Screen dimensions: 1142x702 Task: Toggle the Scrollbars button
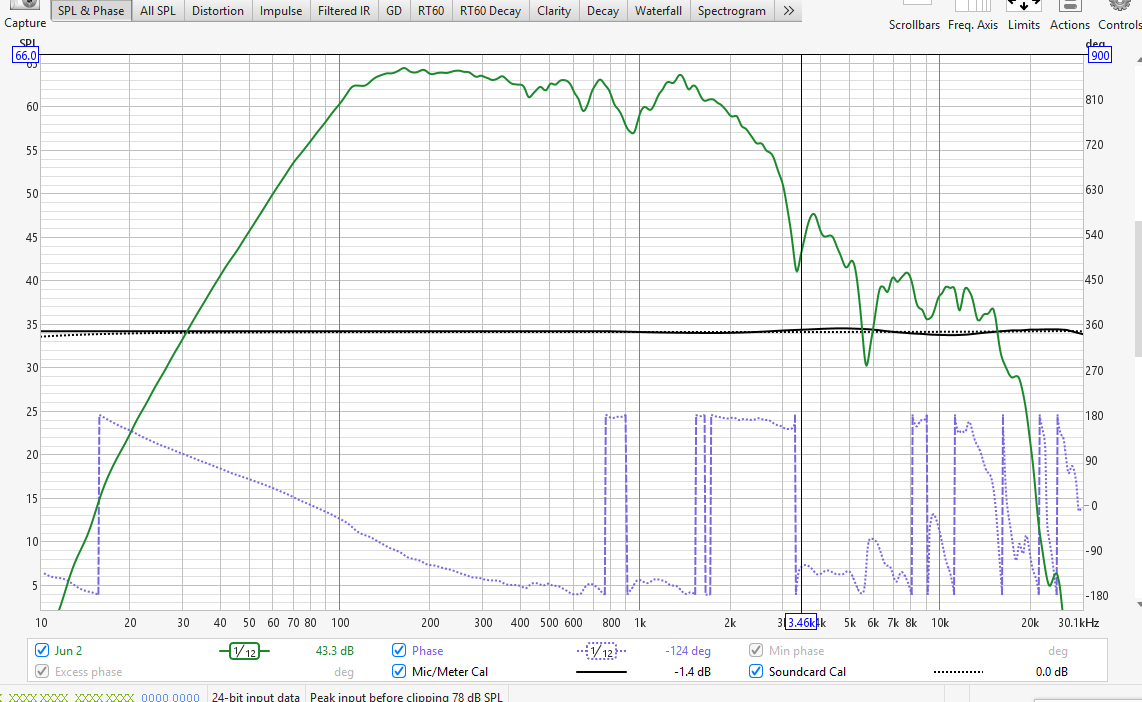[915, 15]
